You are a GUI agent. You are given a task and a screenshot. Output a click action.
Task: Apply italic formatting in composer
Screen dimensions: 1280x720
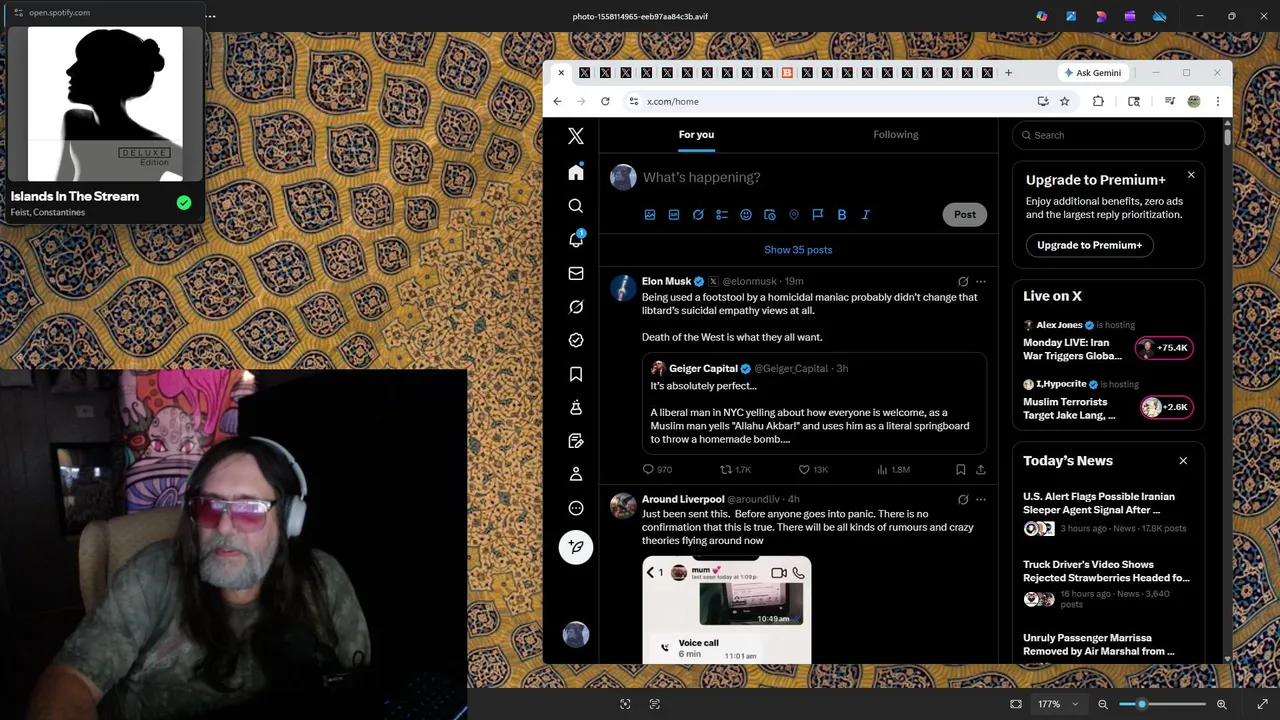tap(866, 214)
